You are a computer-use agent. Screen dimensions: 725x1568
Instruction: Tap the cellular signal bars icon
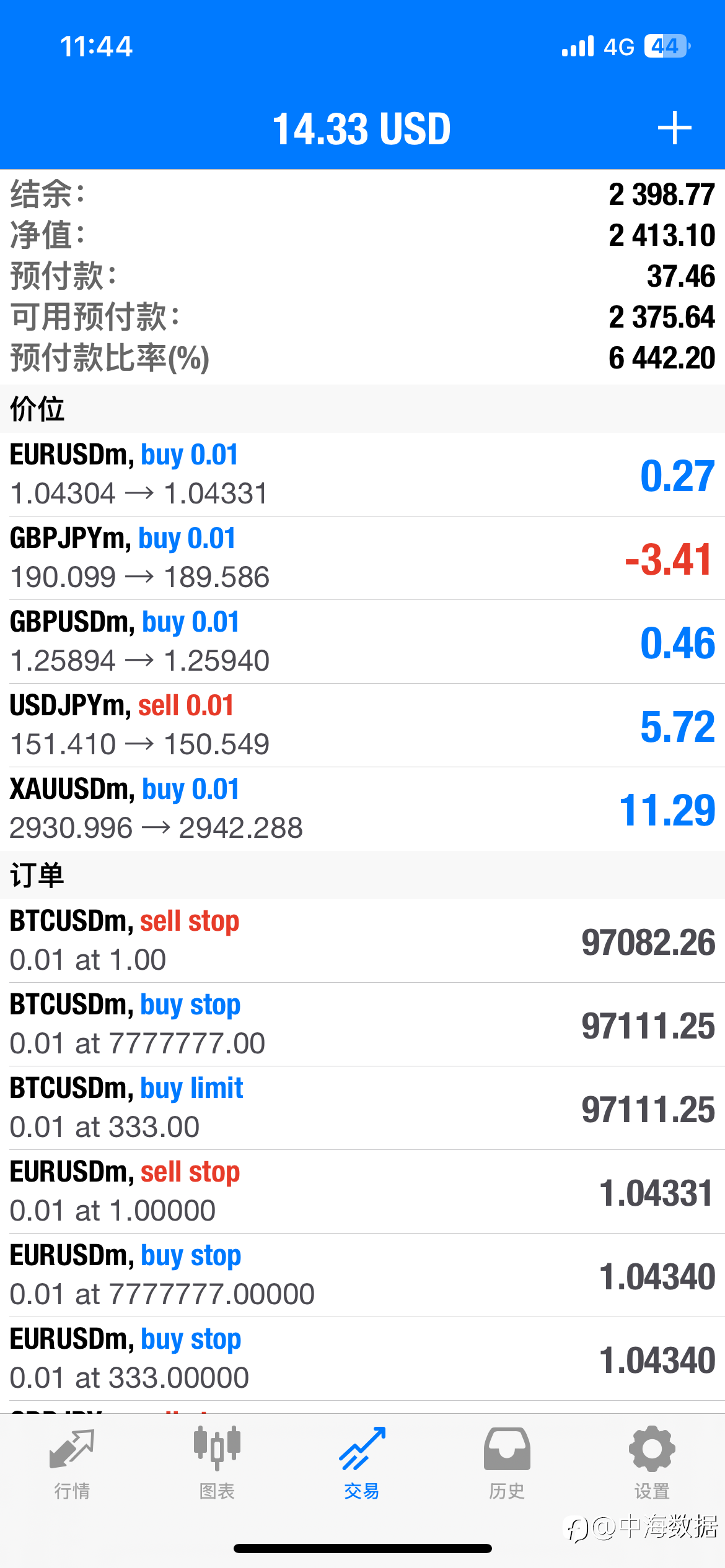coord(578,46)
